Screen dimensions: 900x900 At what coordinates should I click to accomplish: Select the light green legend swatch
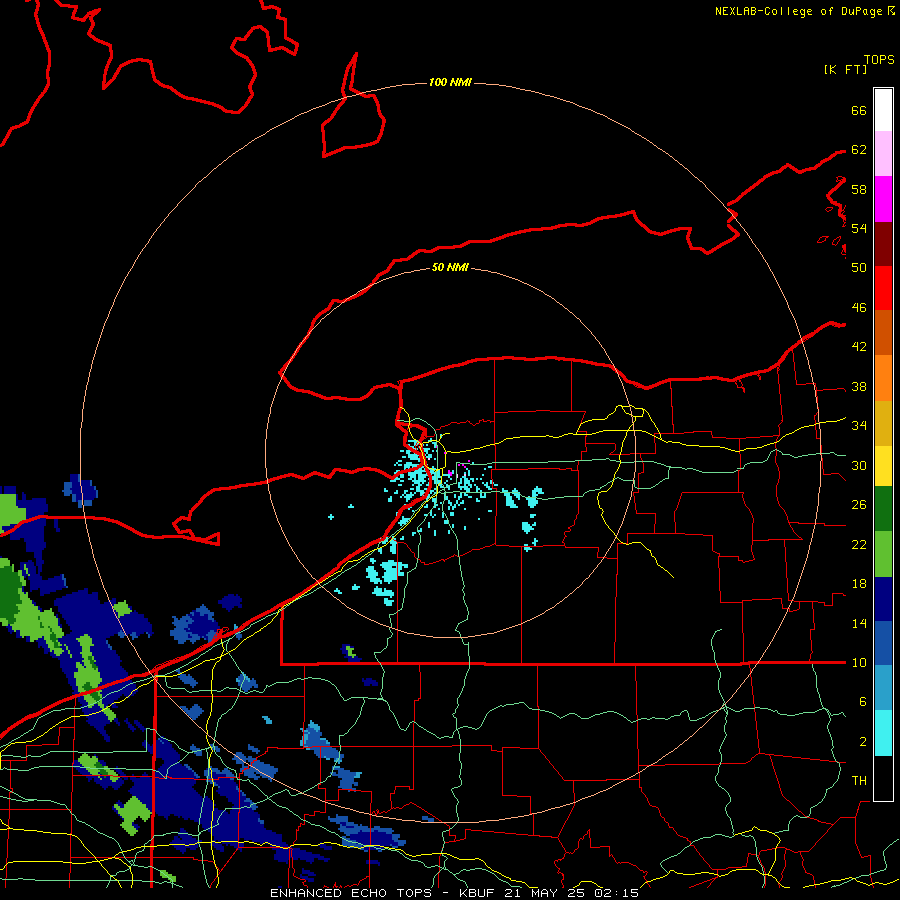883,554
